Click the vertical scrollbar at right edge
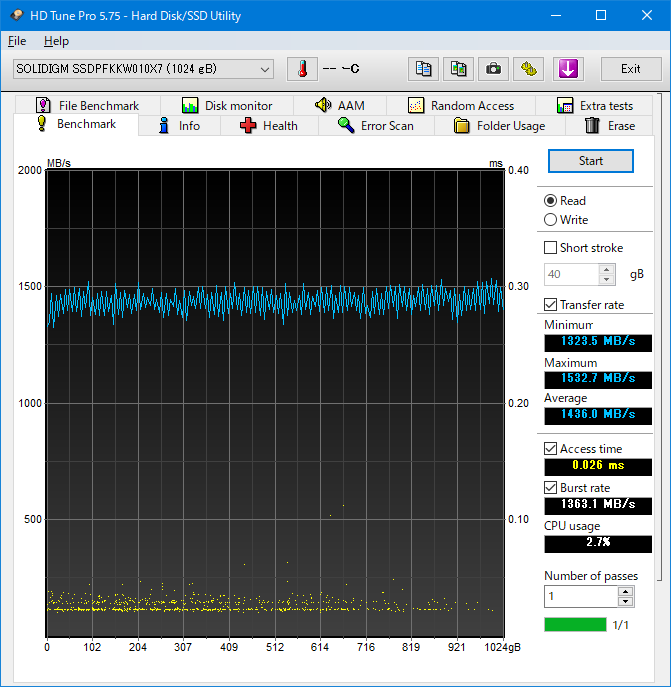 660,337
